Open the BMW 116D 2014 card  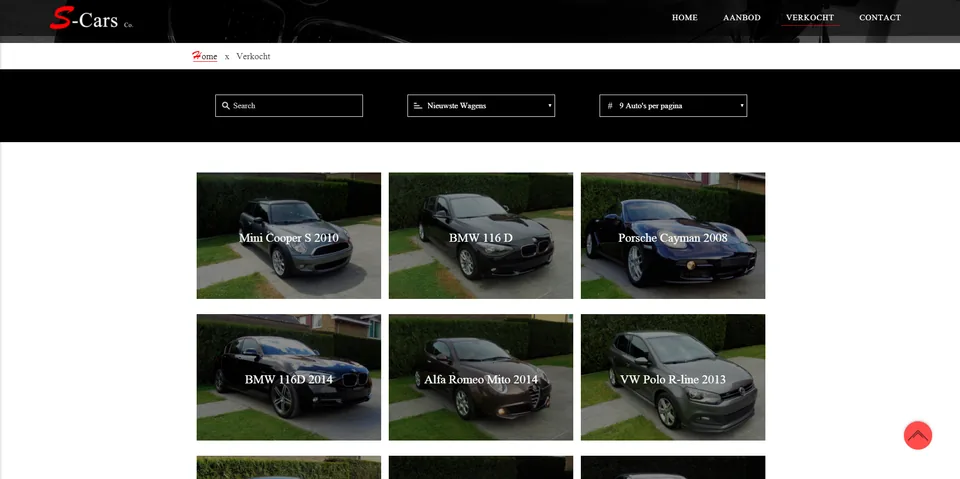pos(289,377)
